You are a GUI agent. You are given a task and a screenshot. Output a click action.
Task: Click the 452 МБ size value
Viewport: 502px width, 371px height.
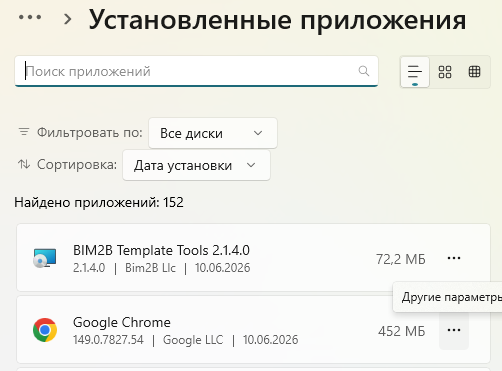[402, 331]
